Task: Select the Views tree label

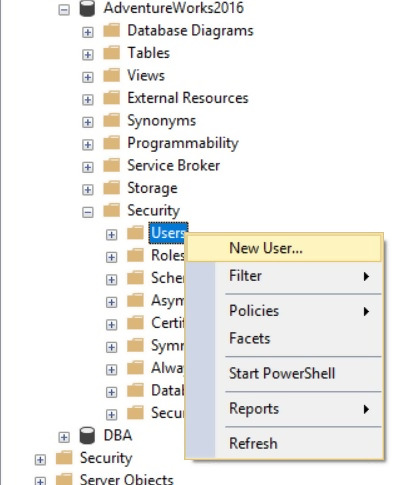Action: click(x=146, y=76)
